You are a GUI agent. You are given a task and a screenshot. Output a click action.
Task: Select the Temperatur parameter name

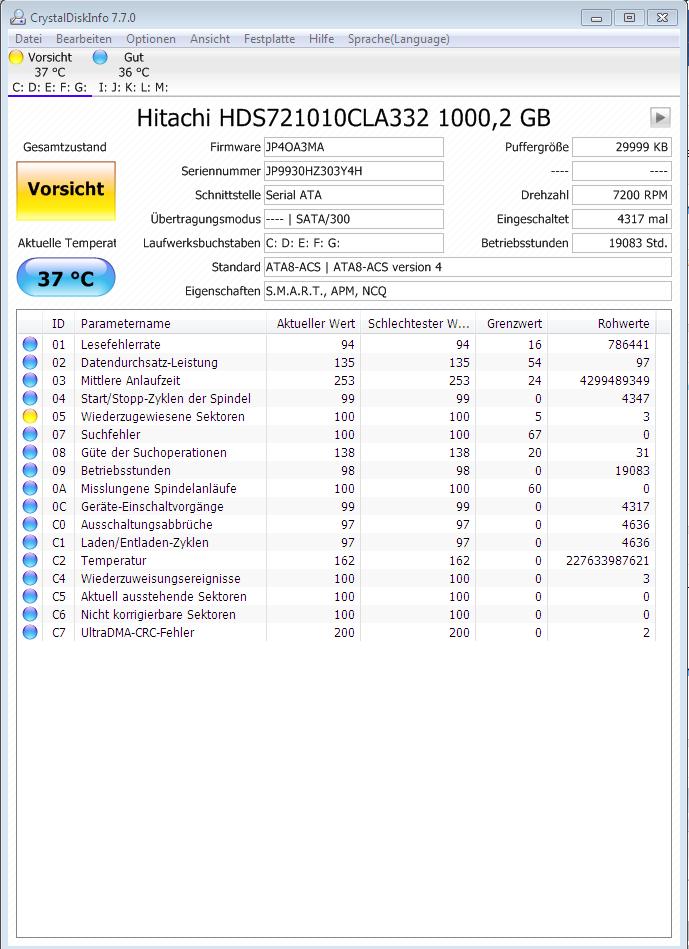coord(113,560)
